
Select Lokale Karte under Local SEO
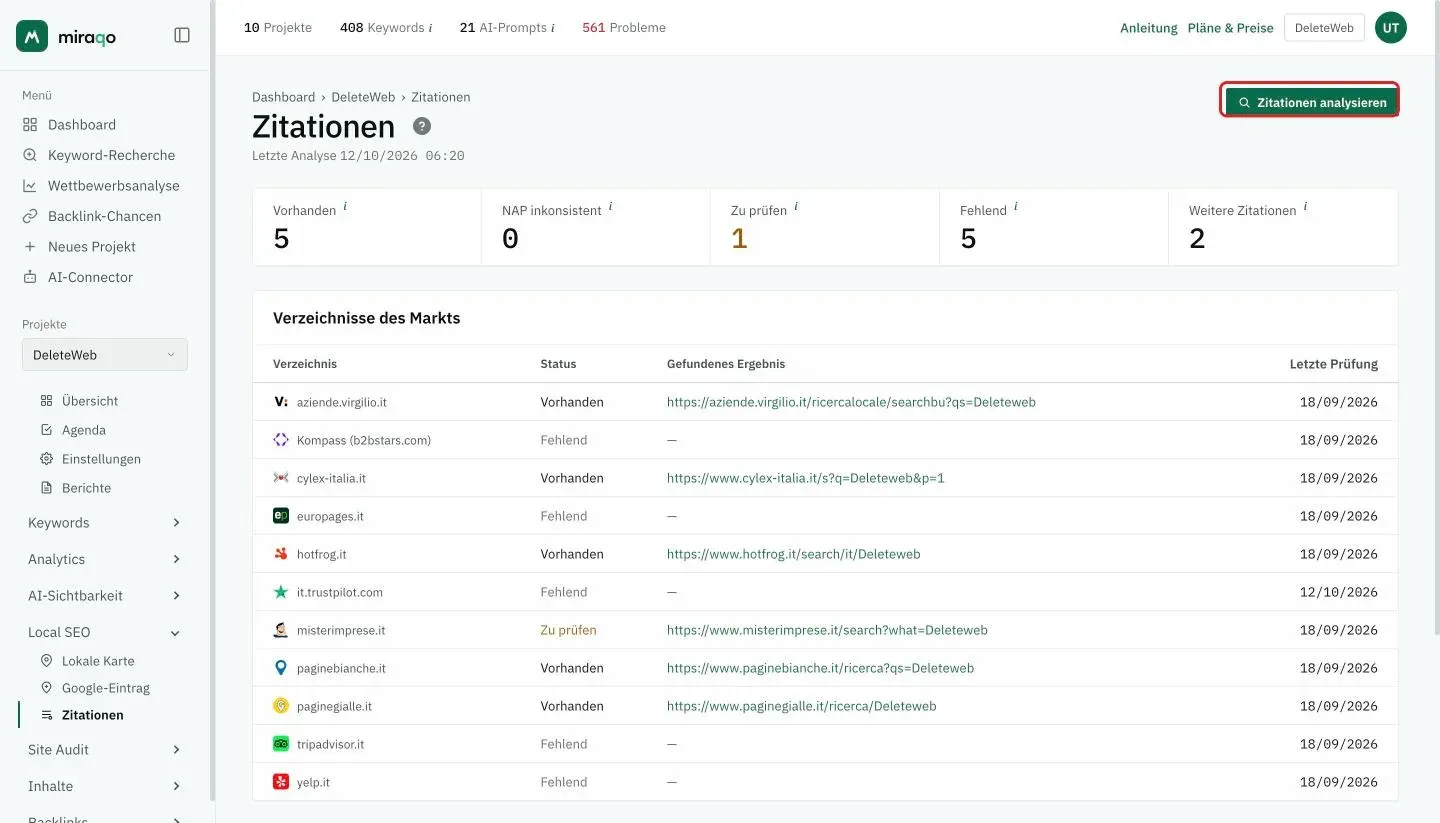point(98,661)
